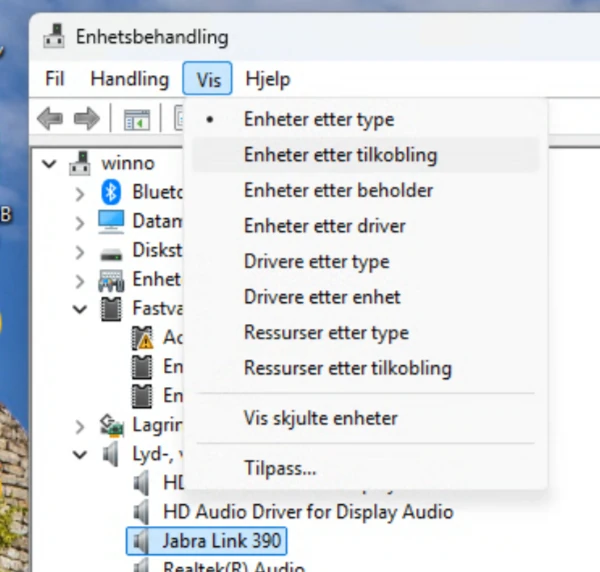The image size is (600, 572).
Task: Click the warning firmware icon beside Ac
Action: (142, 338)
